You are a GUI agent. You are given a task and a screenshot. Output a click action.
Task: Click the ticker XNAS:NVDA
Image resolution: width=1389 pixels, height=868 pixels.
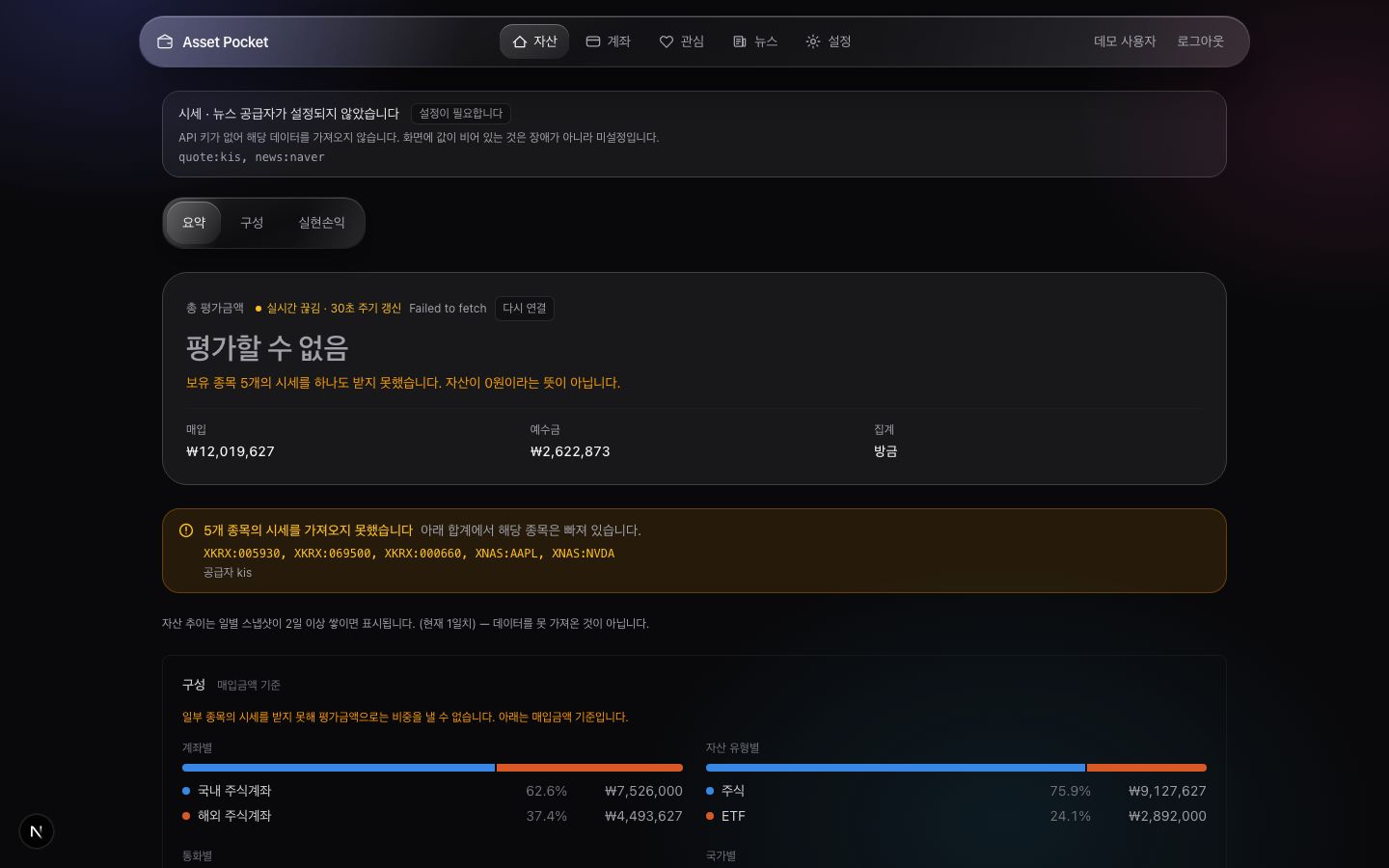point(583,554)
